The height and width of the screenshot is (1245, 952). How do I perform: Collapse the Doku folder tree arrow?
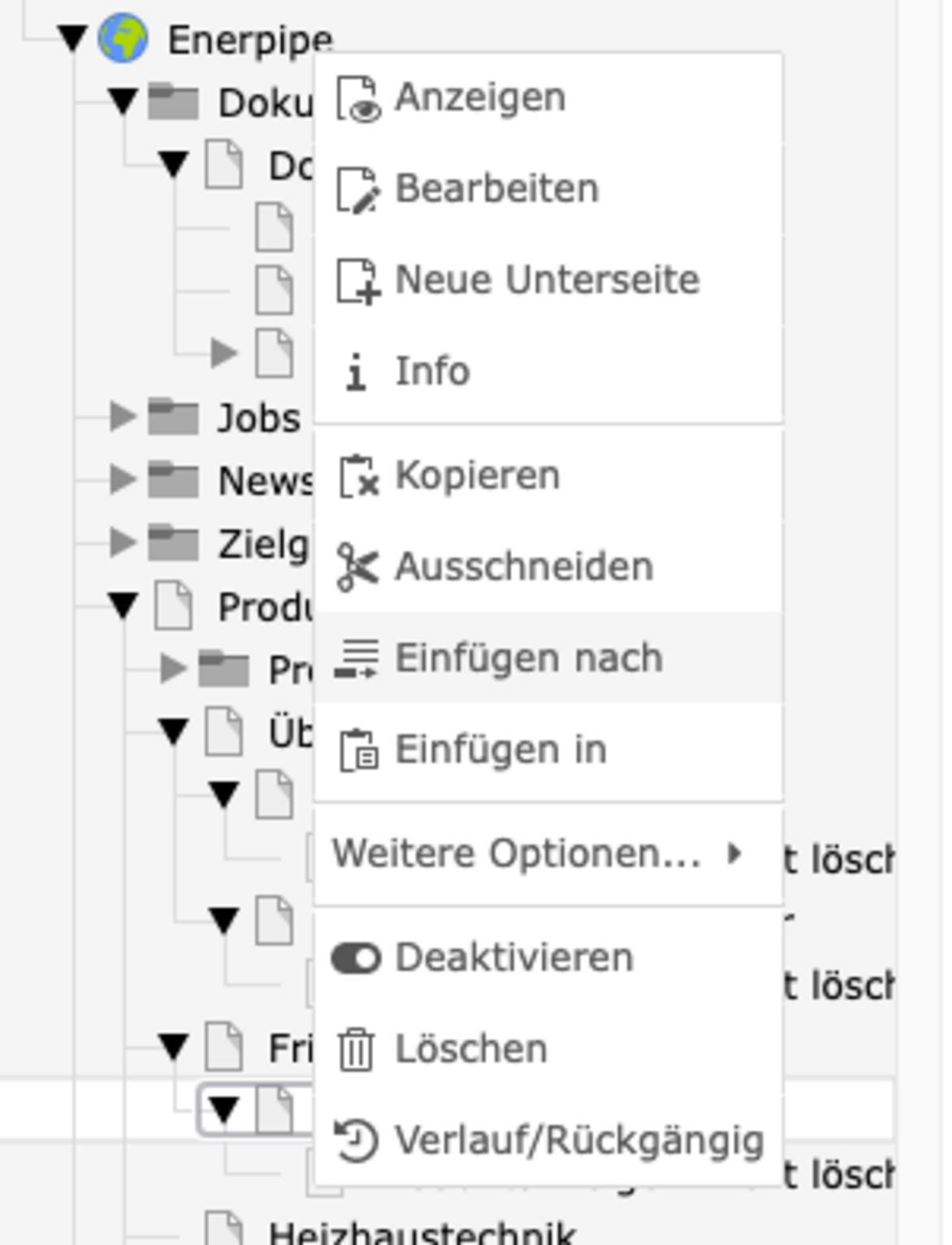[x=123, y=102]
